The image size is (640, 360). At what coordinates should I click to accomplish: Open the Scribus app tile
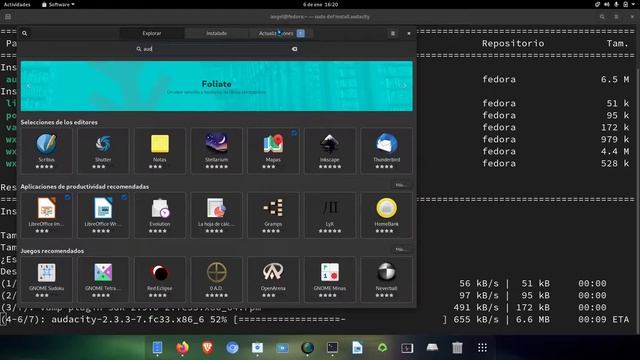(47, 151)
